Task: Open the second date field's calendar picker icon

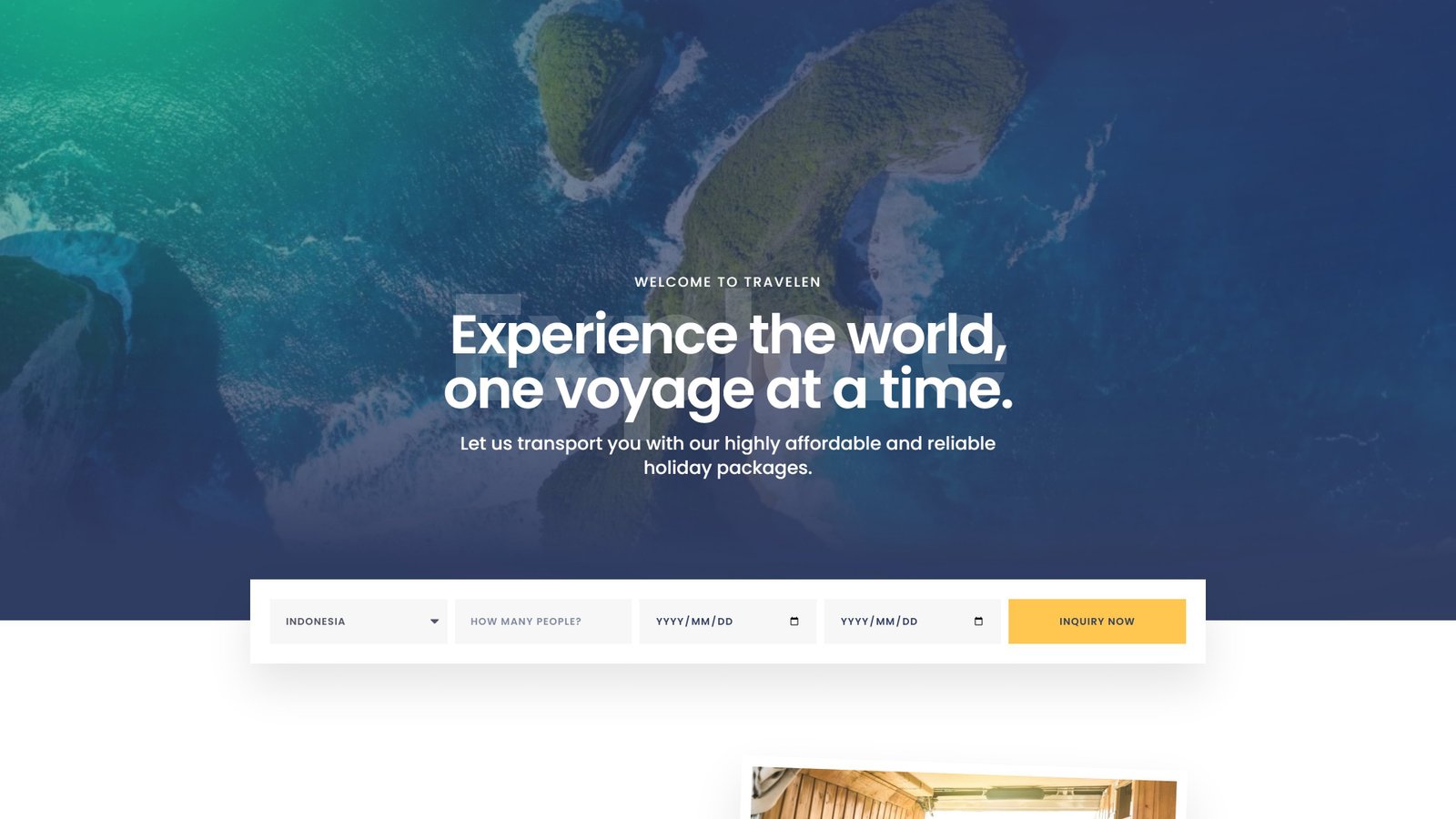Action: point(978,622)
